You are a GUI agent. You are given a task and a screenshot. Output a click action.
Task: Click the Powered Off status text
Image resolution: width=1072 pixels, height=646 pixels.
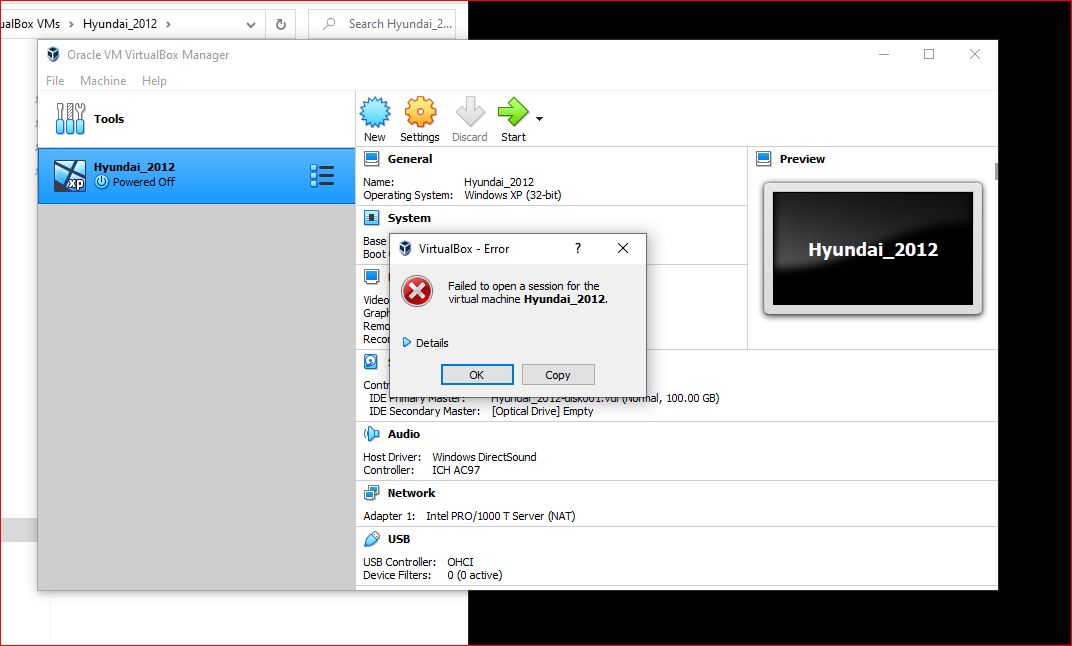pos(144,183)
